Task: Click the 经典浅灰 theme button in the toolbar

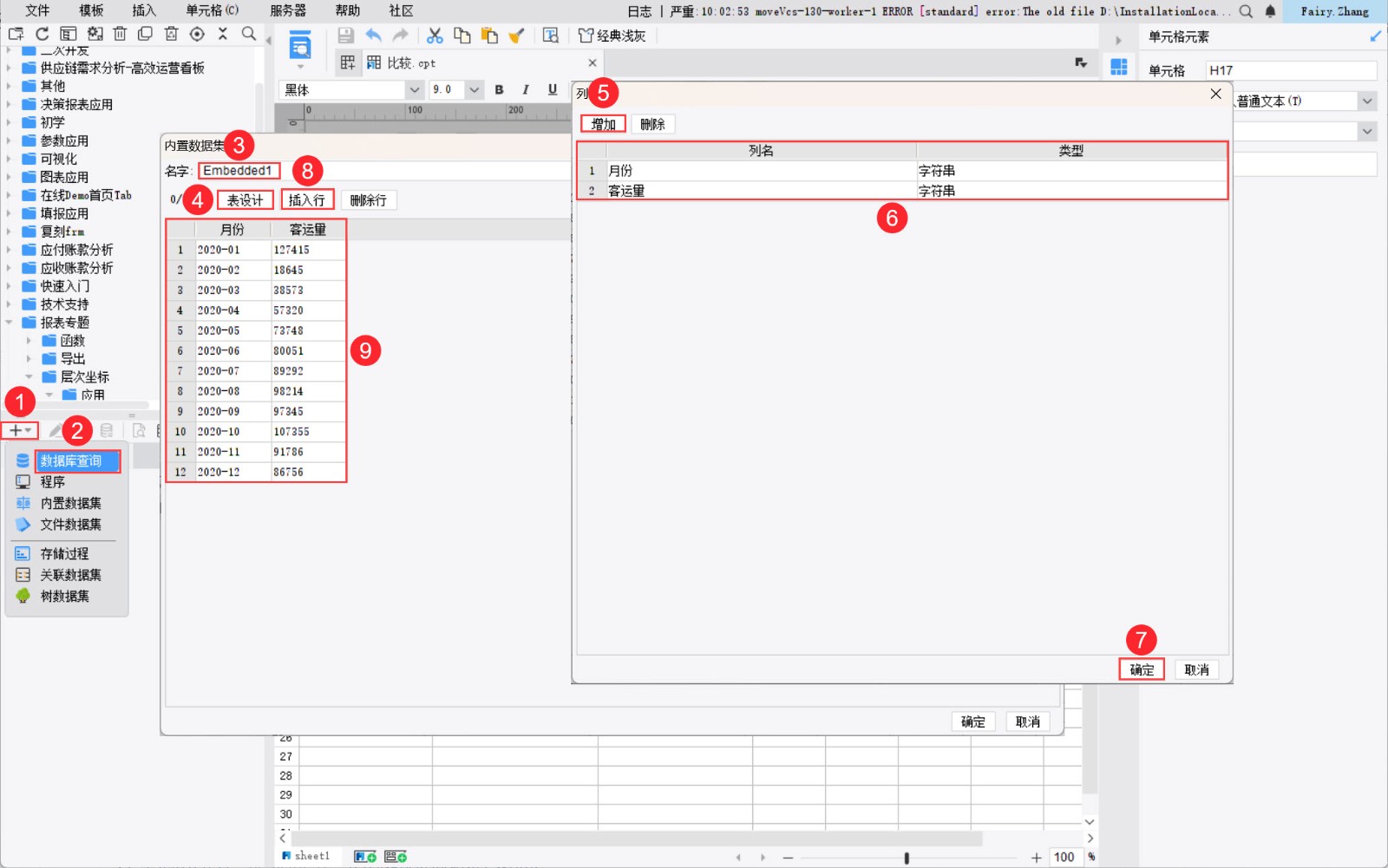Action: (x=612, y=36)
